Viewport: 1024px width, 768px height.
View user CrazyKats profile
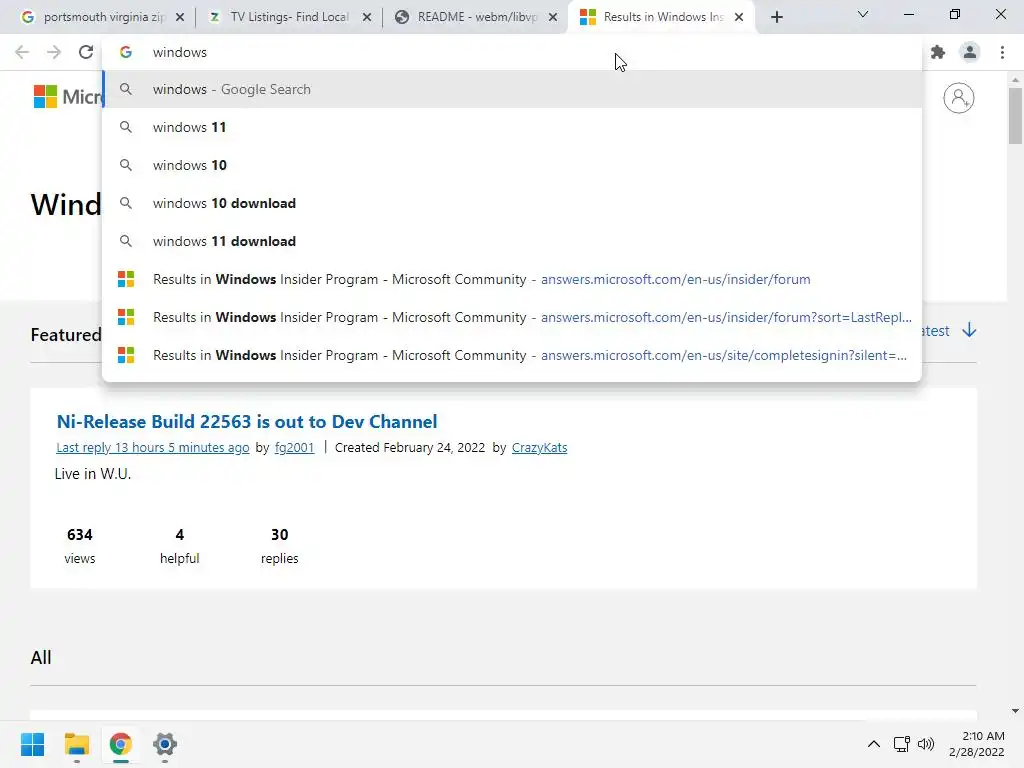[539, 447]
